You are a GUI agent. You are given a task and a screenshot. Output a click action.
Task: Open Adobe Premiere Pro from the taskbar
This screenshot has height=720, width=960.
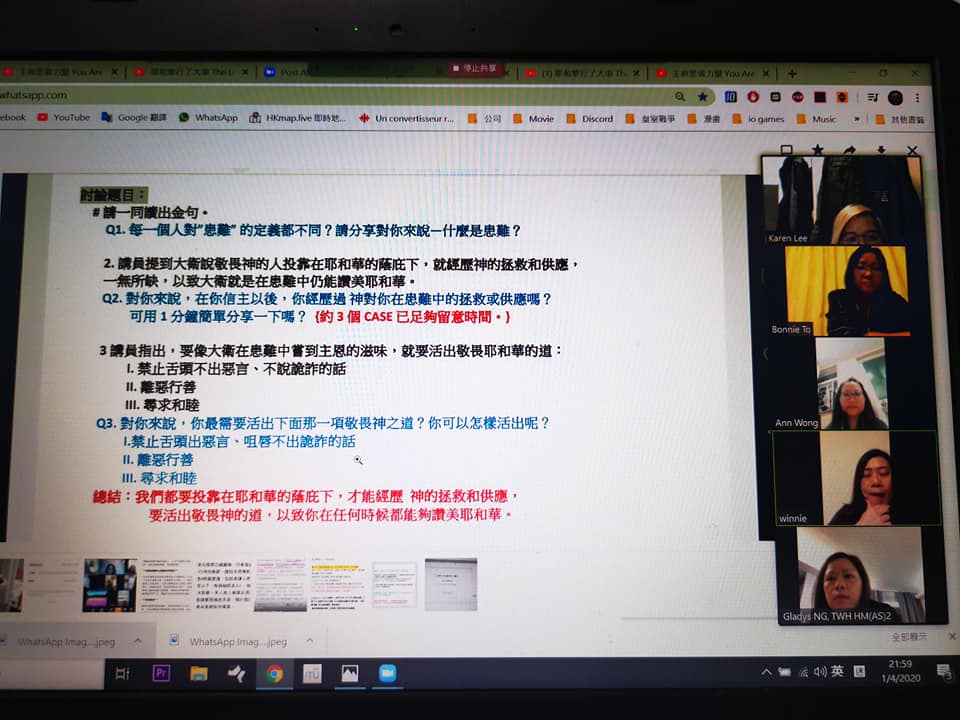(161, 673)
